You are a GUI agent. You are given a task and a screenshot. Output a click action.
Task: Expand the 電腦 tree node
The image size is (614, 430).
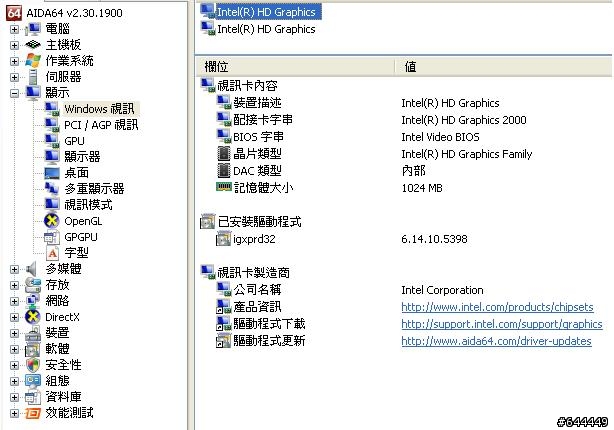pyautogui.click(x=14, y=29)
